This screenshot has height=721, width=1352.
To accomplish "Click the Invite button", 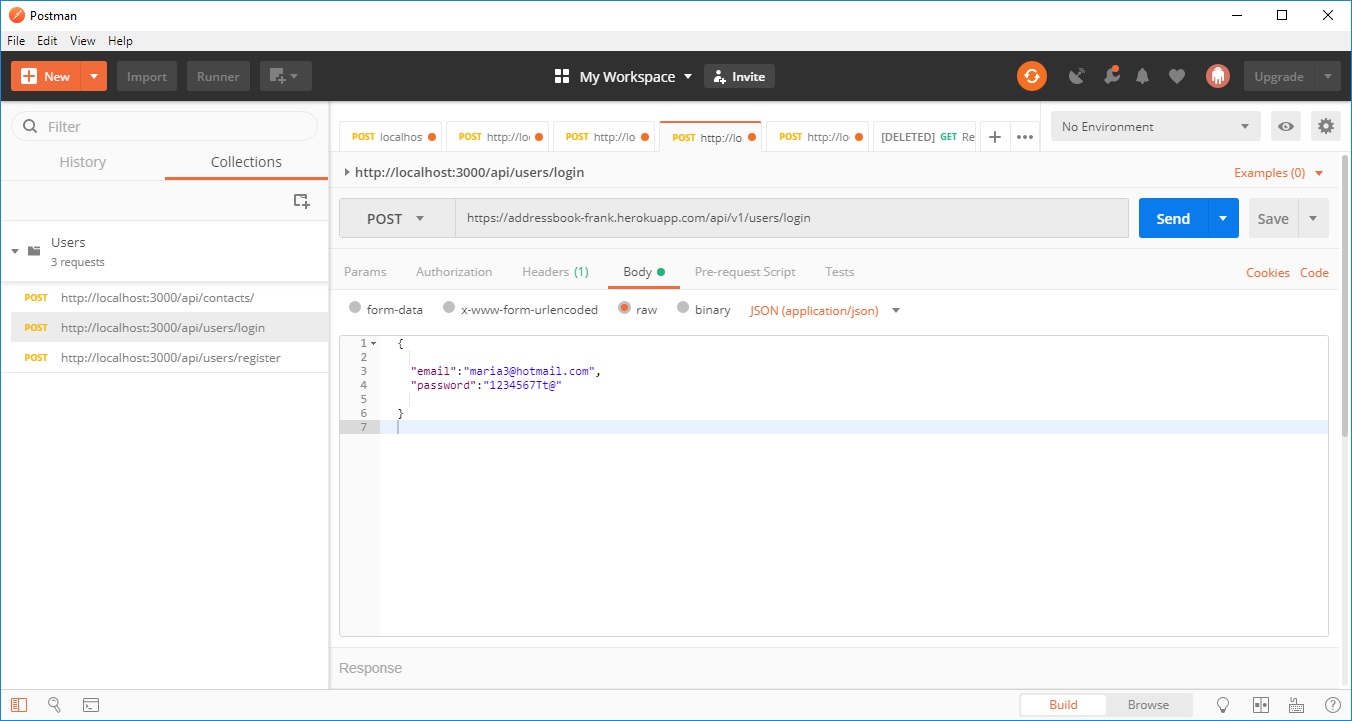I will (739, 76).
